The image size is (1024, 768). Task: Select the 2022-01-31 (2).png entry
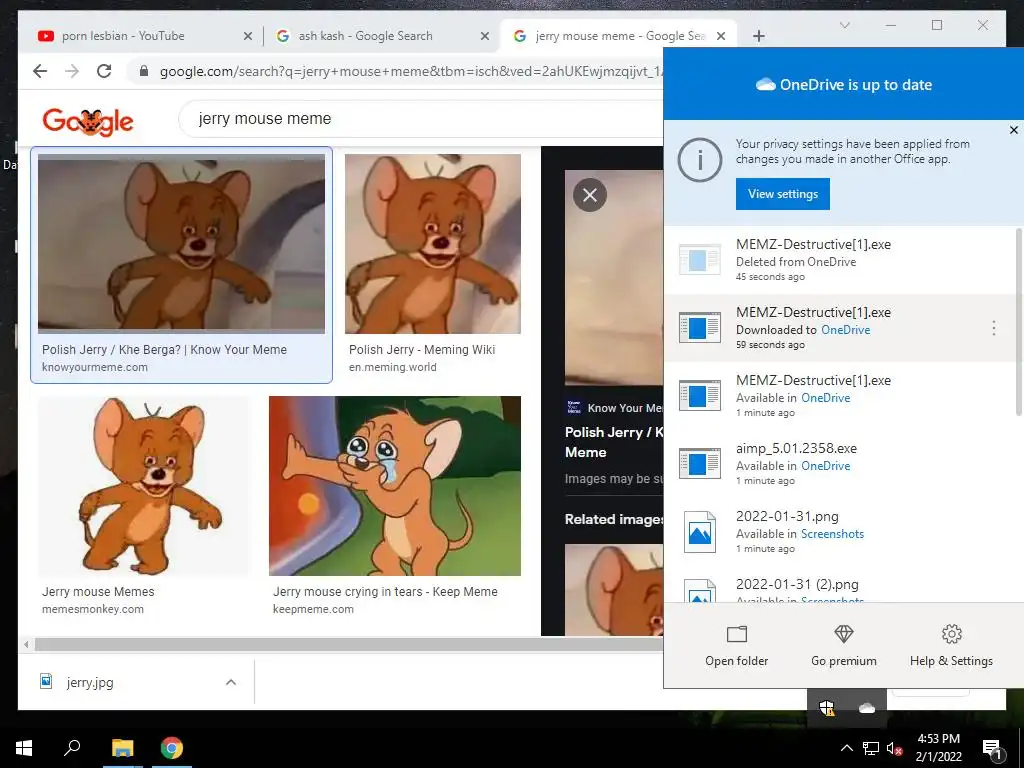click(840, 586)
